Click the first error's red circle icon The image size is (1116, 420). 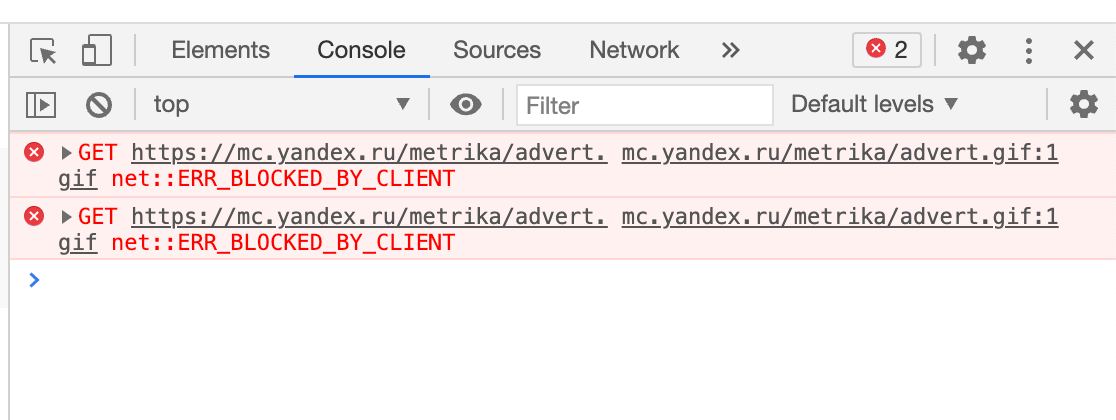(x=35, y=153)
